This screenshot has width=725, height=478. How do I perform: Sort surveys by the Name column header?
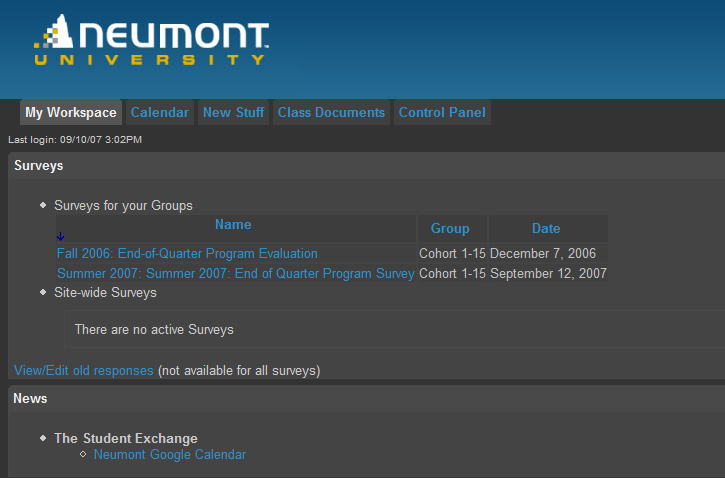(233, 225)
